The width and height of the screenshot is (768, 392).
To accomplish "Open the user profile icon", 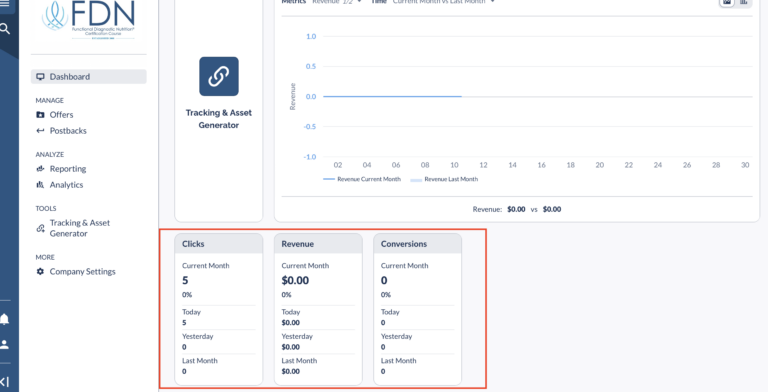I will [4, 344].
